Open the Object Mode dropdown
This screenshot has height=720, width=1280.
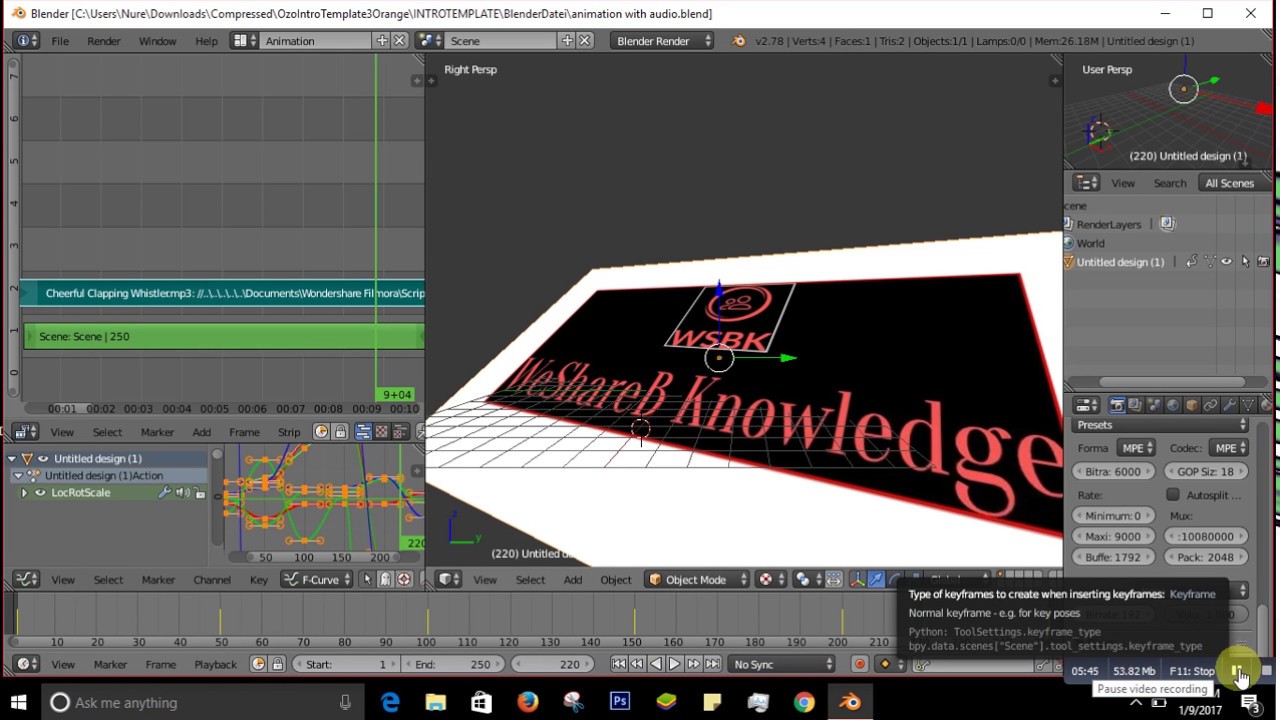[x=698, y=580]
